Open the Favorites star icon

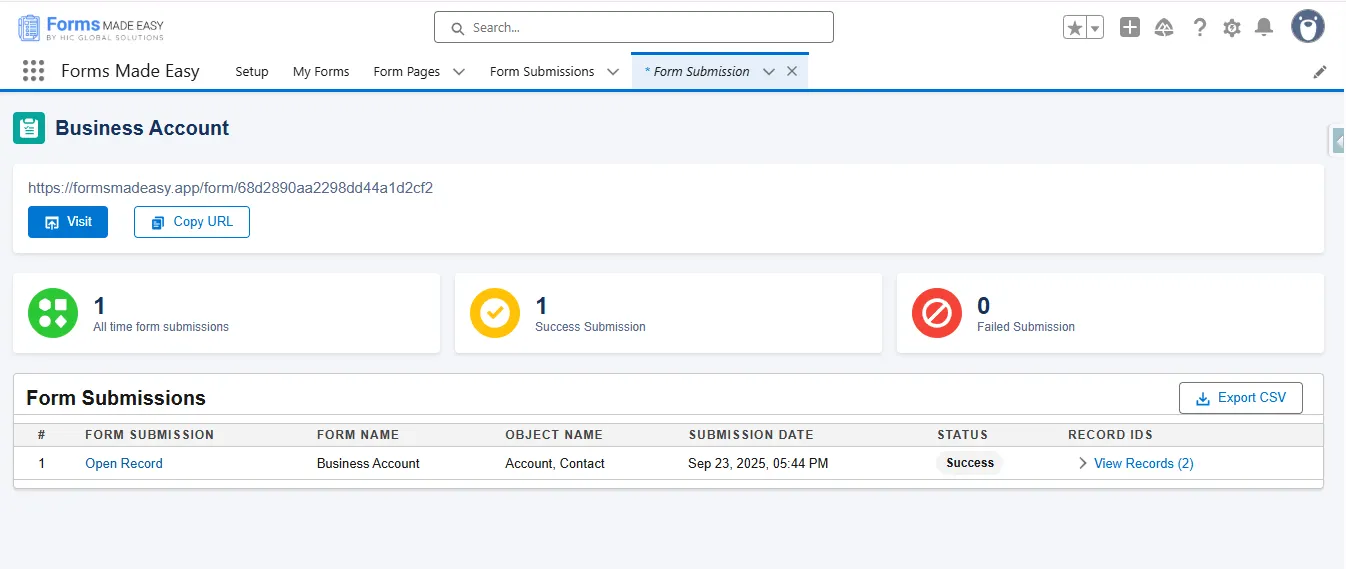click(x=1075, y=28)
